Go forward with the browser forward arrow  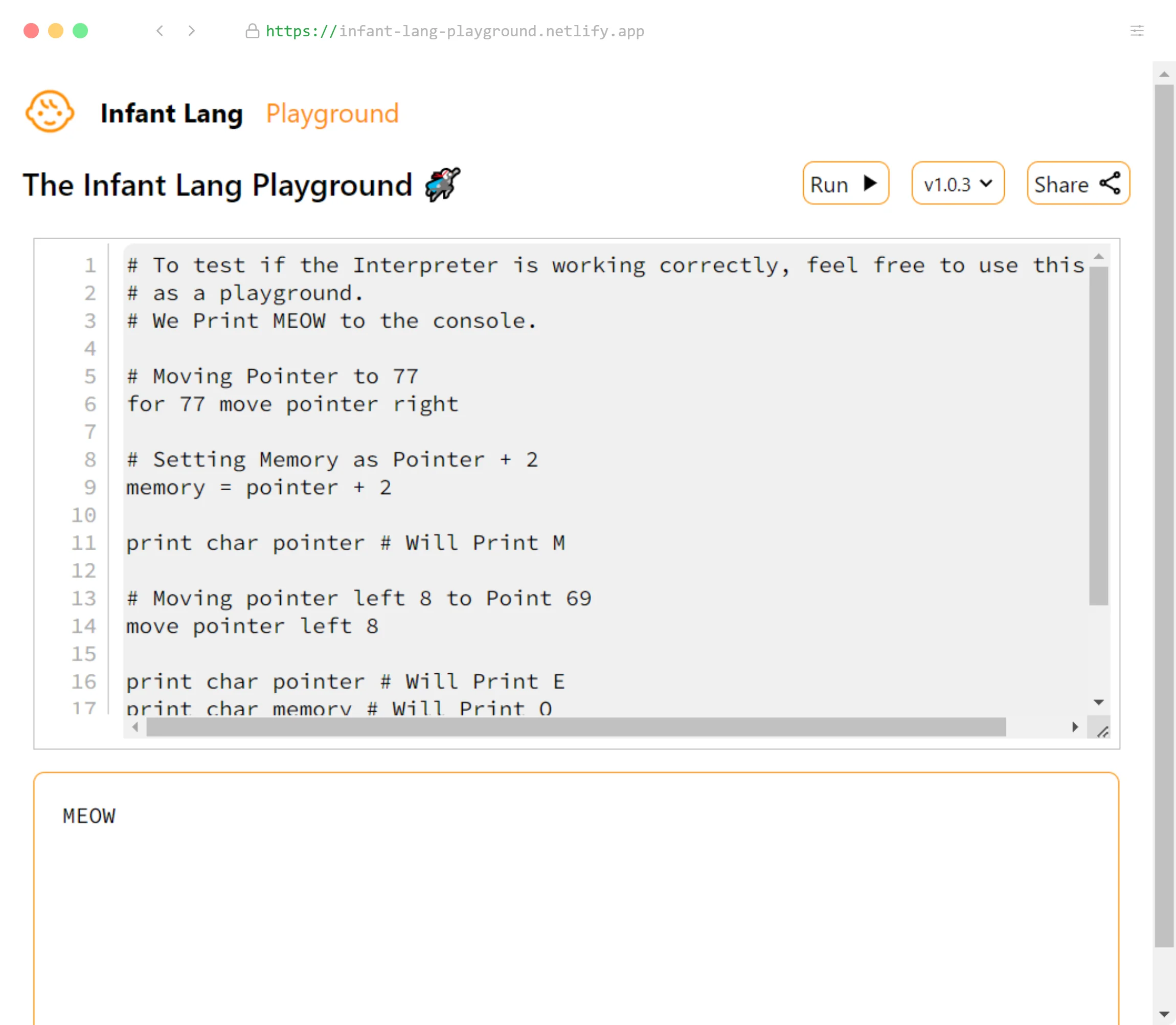pos(192,31)
